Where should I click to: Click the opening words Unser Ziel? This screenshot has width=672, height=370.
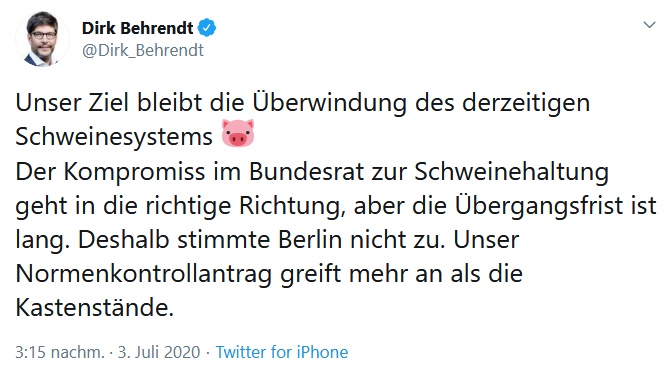(72, 103)
